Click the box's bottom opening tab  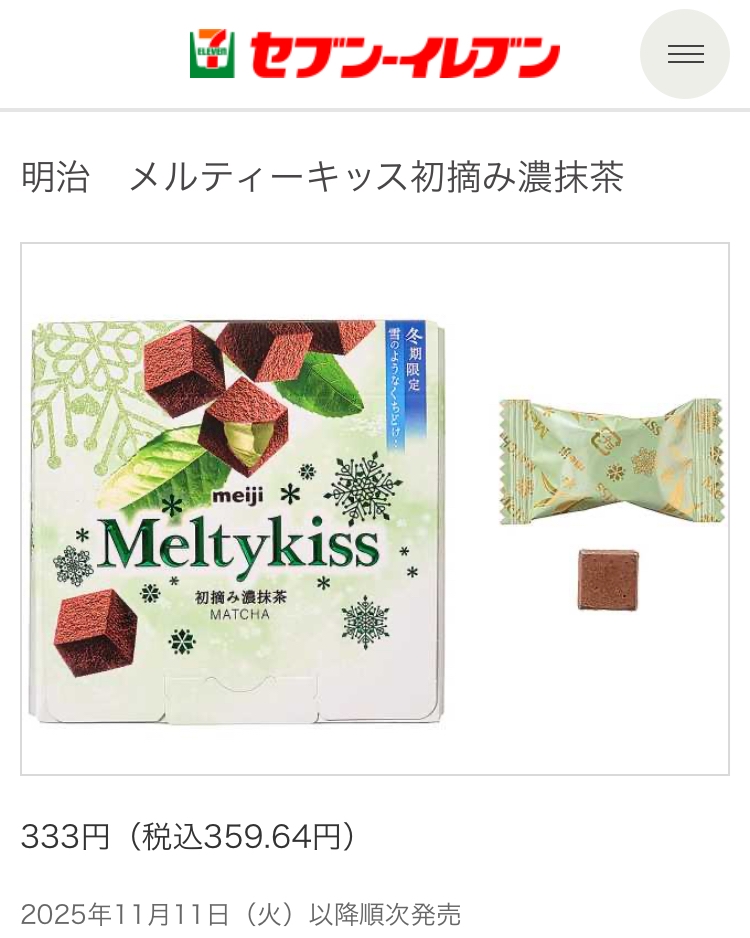[x=242, y=698]
